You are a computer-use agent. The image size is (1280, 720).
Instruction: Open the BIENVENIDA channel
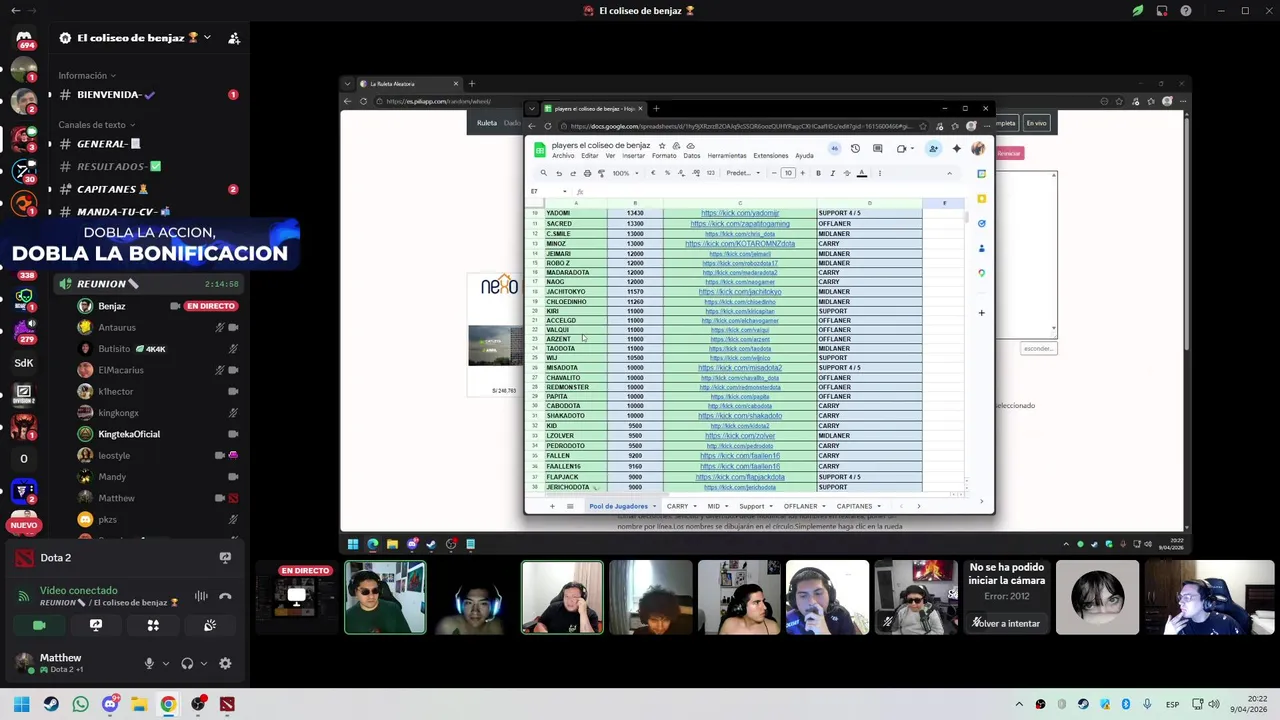[x=148, y=95]
